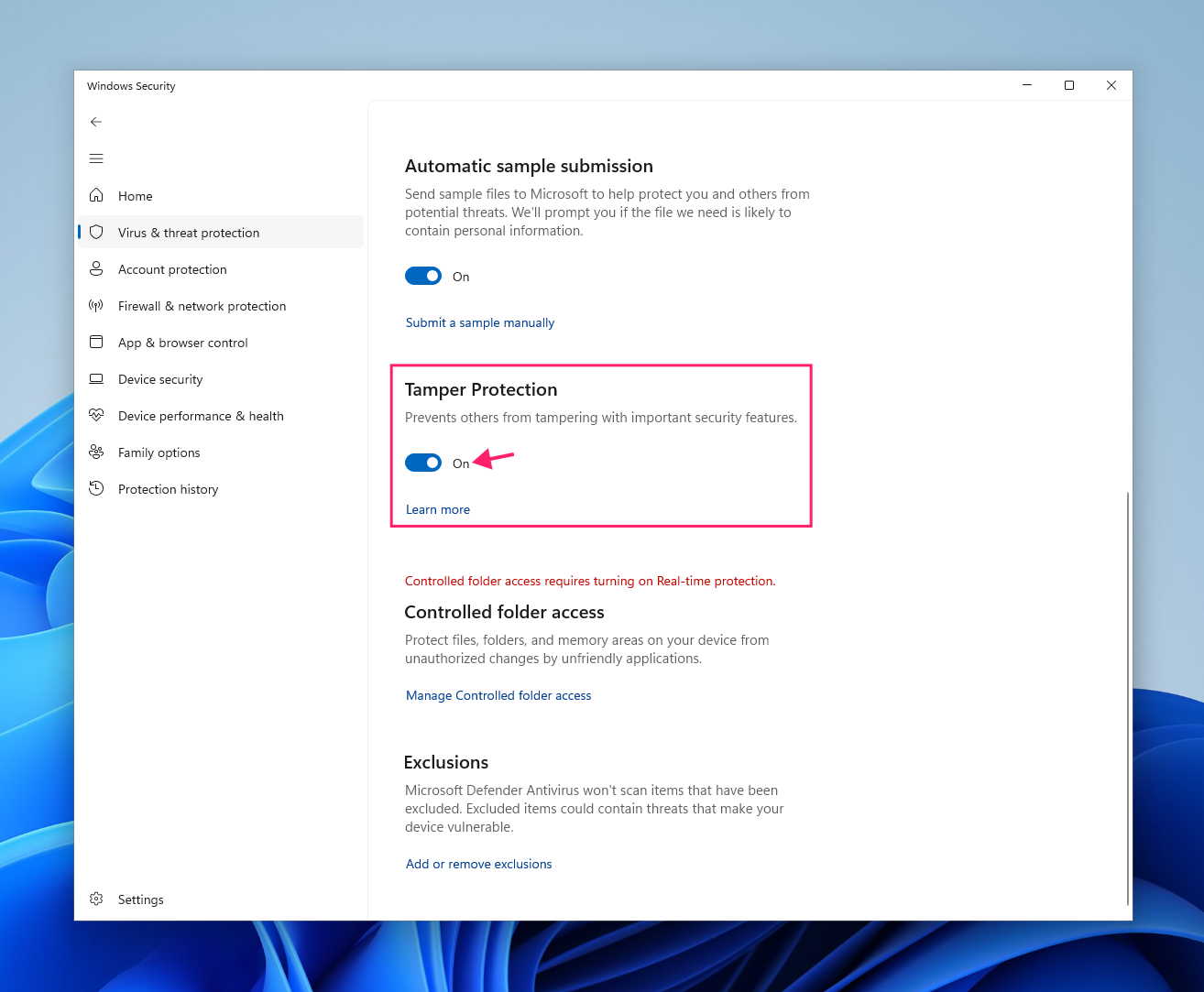Image resolution: width=1204 pixels, height=992 pixels.
Task: Go back with the back arrow
Action: click(x=96, y=122)
